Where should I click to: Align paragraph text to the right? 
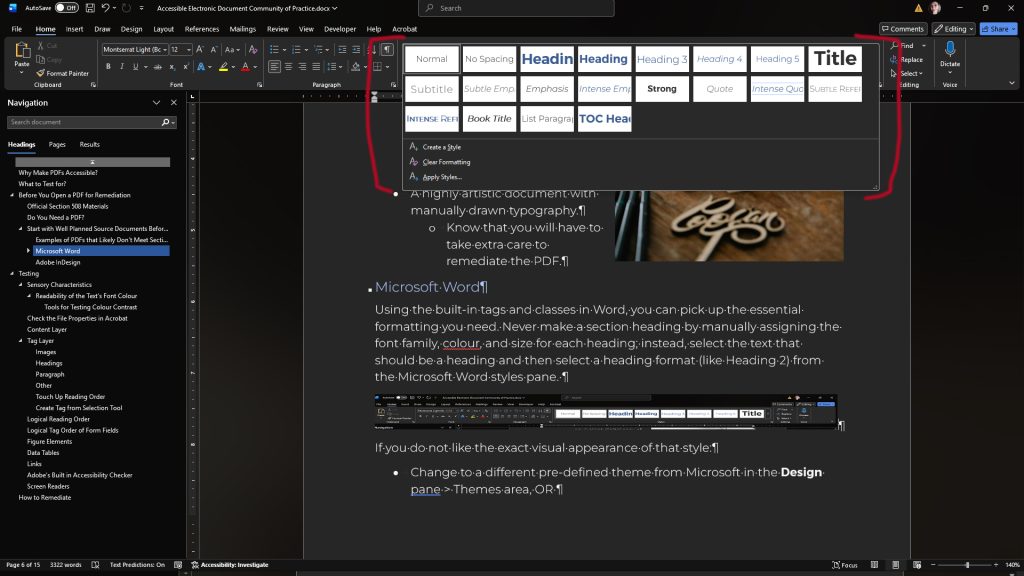pos(302,67)
